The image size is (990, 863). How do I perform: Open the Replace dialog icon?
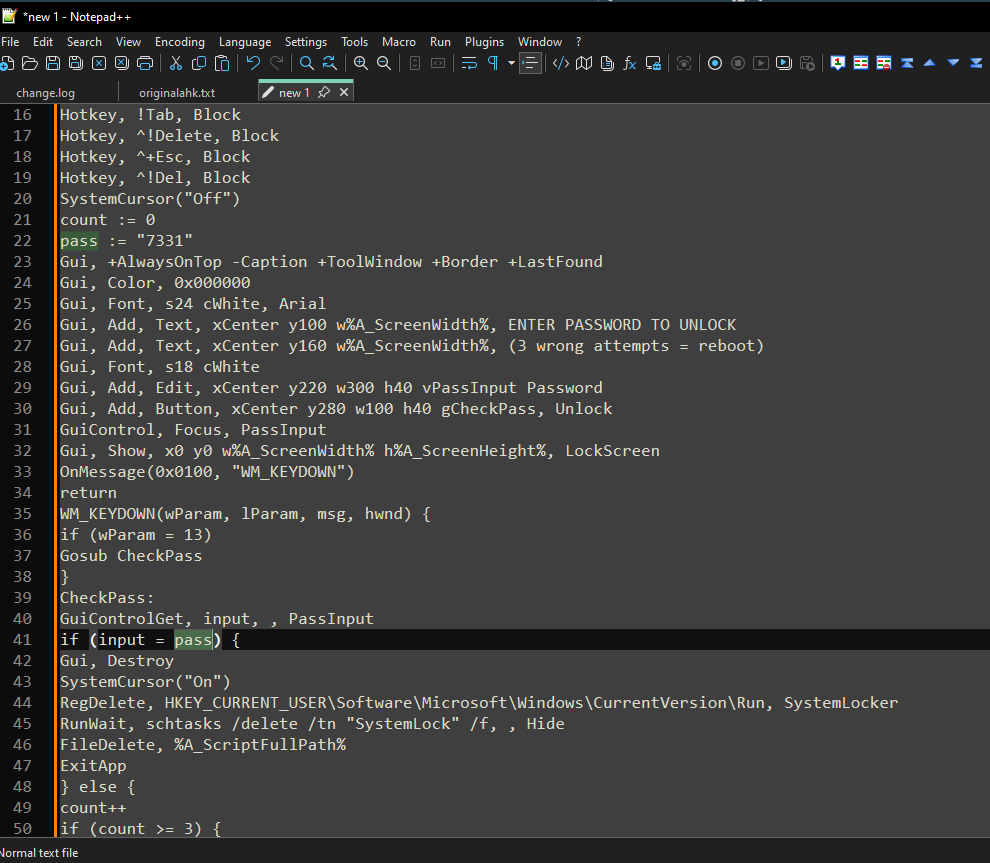pyautogui.click(x=330, y=63)
